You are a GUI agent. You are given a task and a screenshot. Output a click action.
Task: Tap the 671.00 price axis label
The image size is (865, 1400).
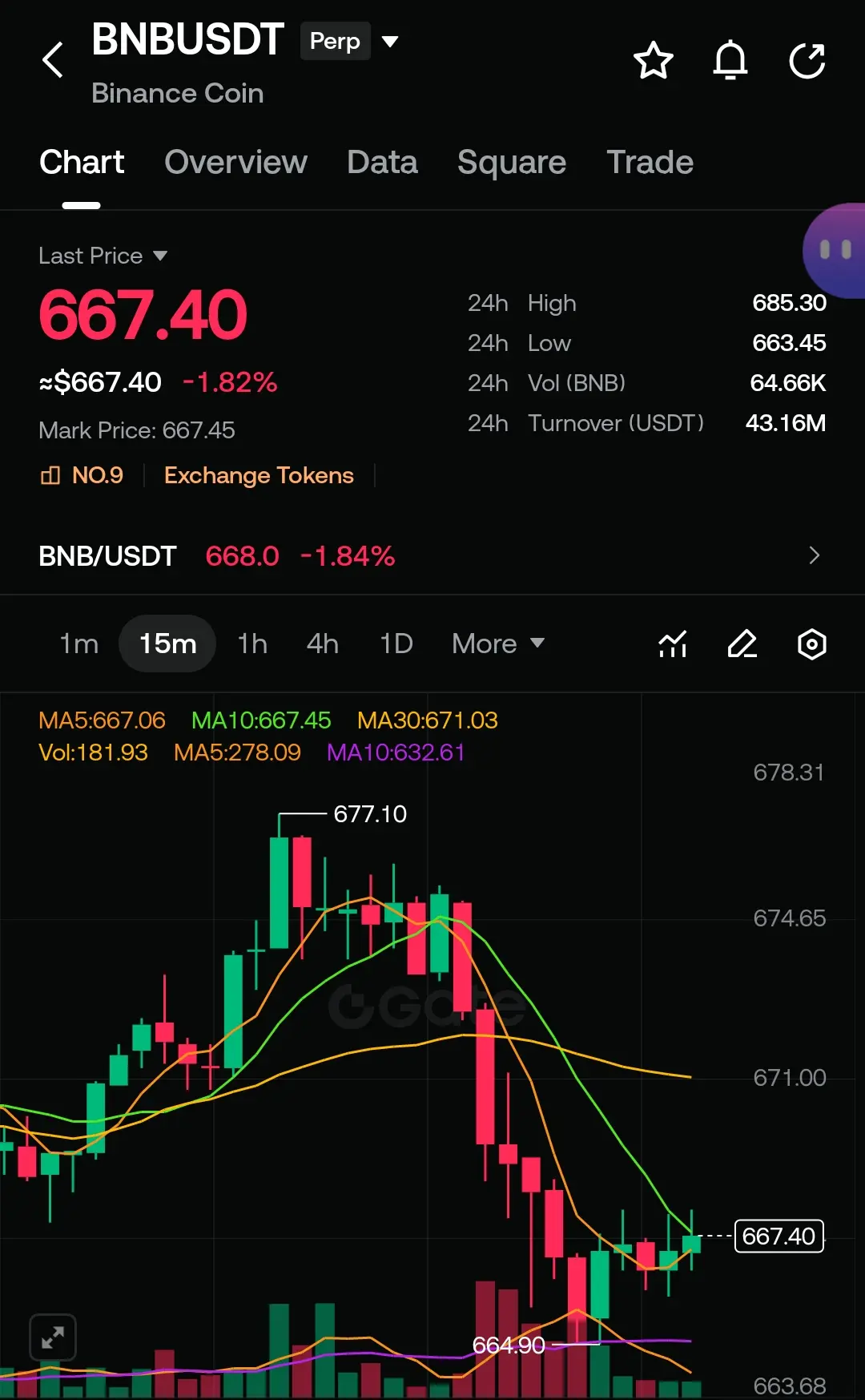click(x=789, y=1078)
